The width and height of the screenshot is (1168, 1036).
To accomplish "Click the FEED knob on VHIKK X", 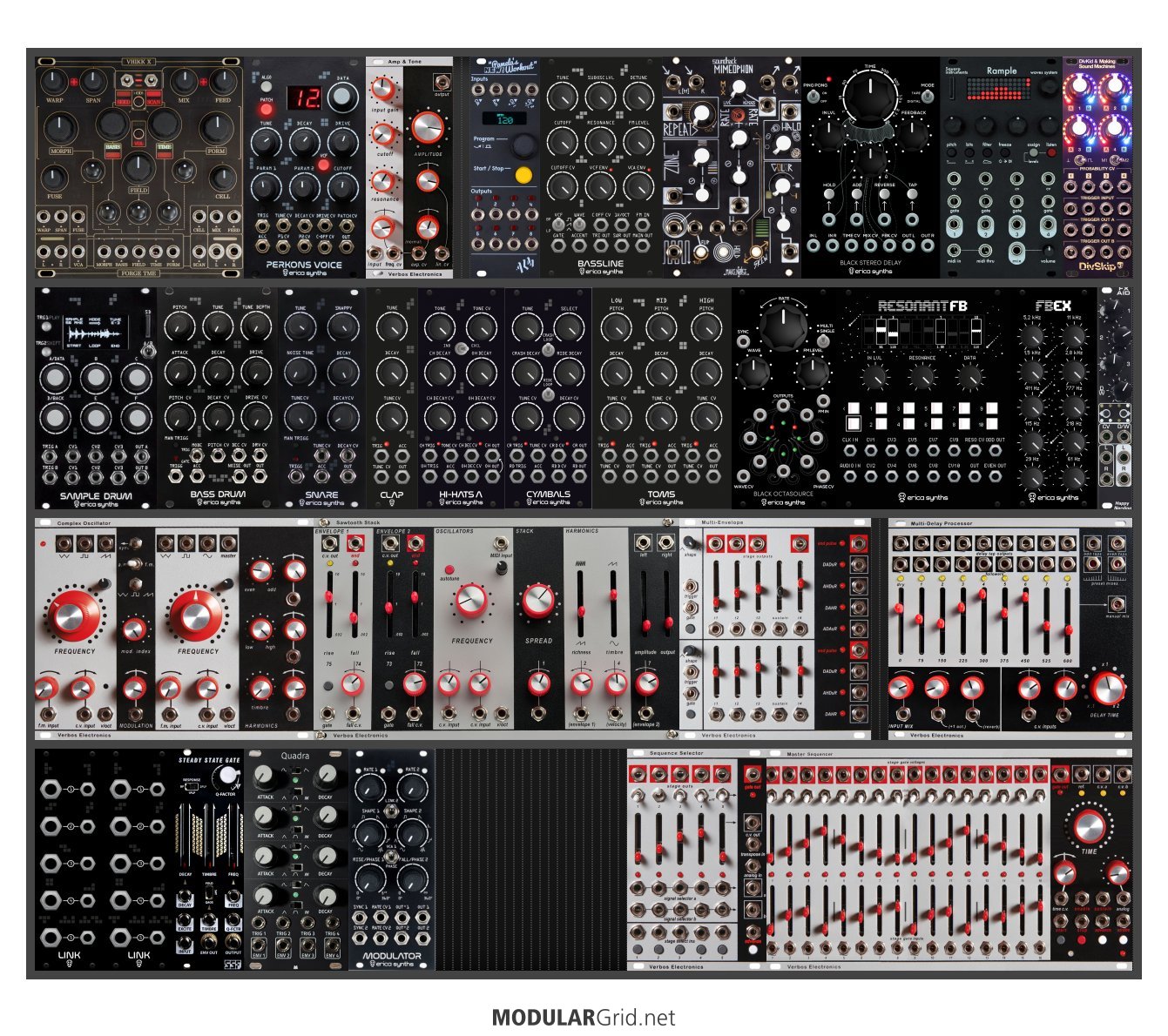I will click(223, 82).
